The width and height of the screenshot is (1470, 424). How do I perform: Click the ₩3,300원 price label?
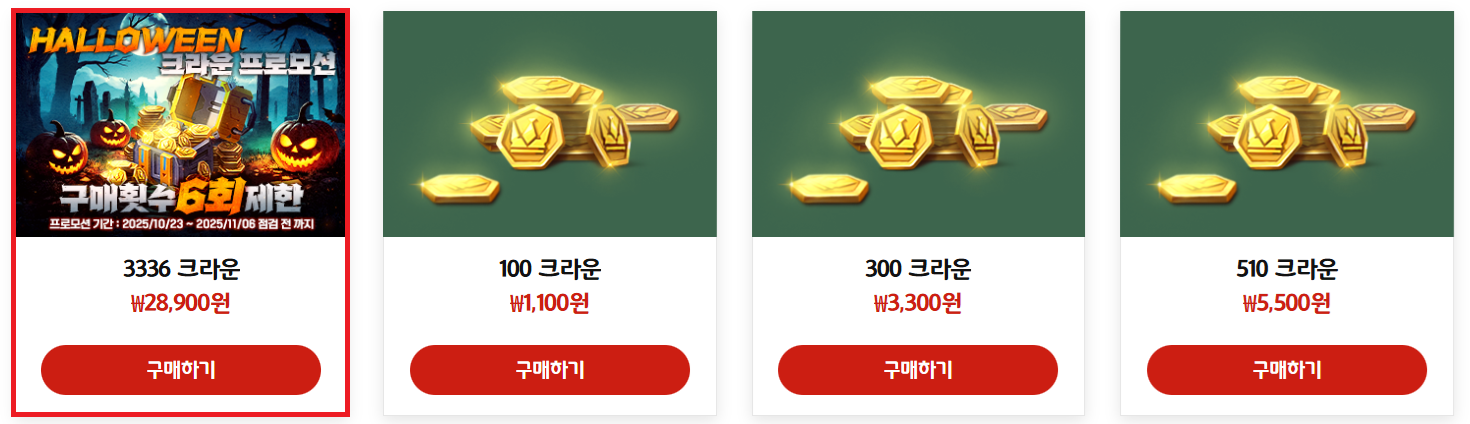pyautogui.click(x=918, y=302)
